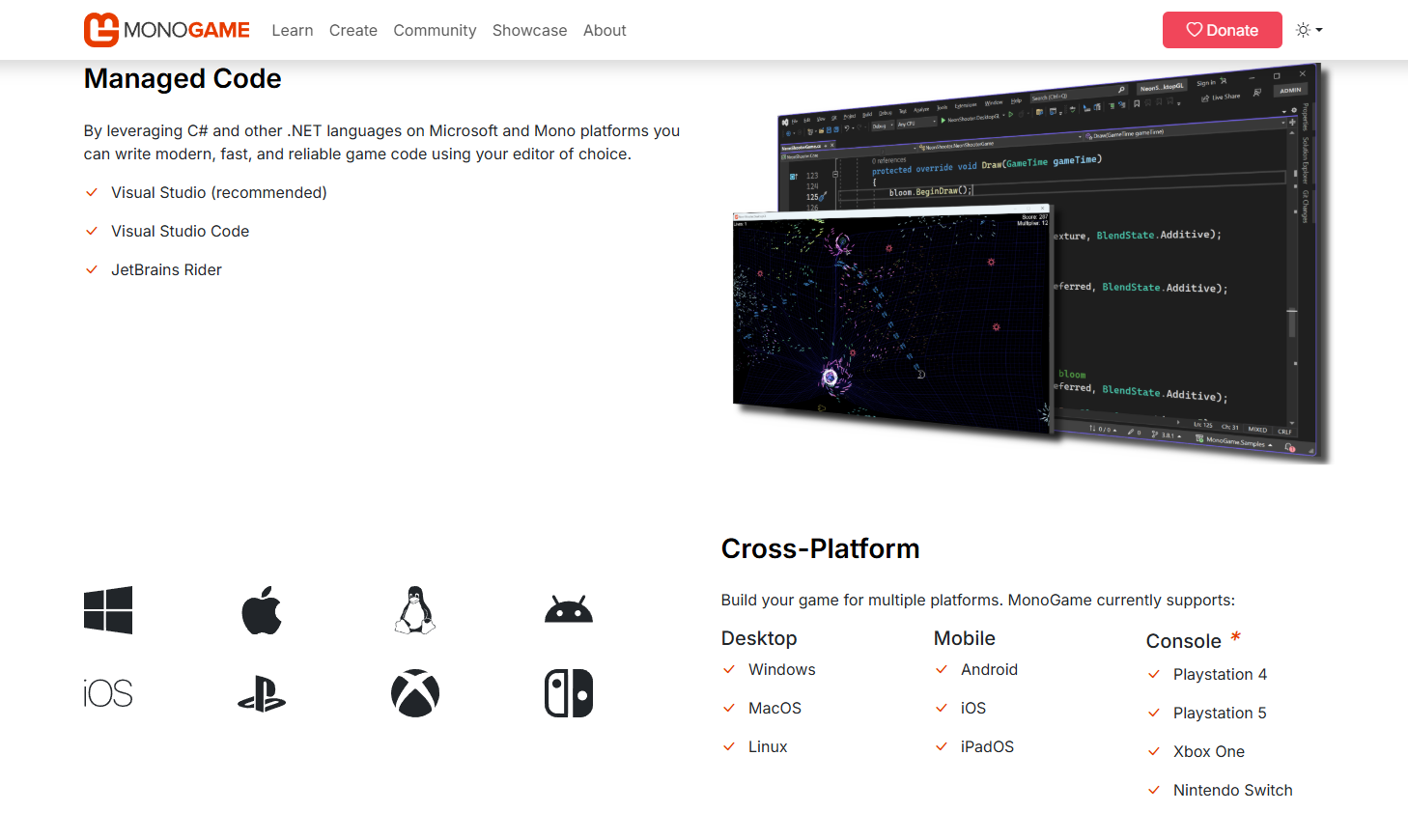Click the Managed Code heading

pos(183,78)
